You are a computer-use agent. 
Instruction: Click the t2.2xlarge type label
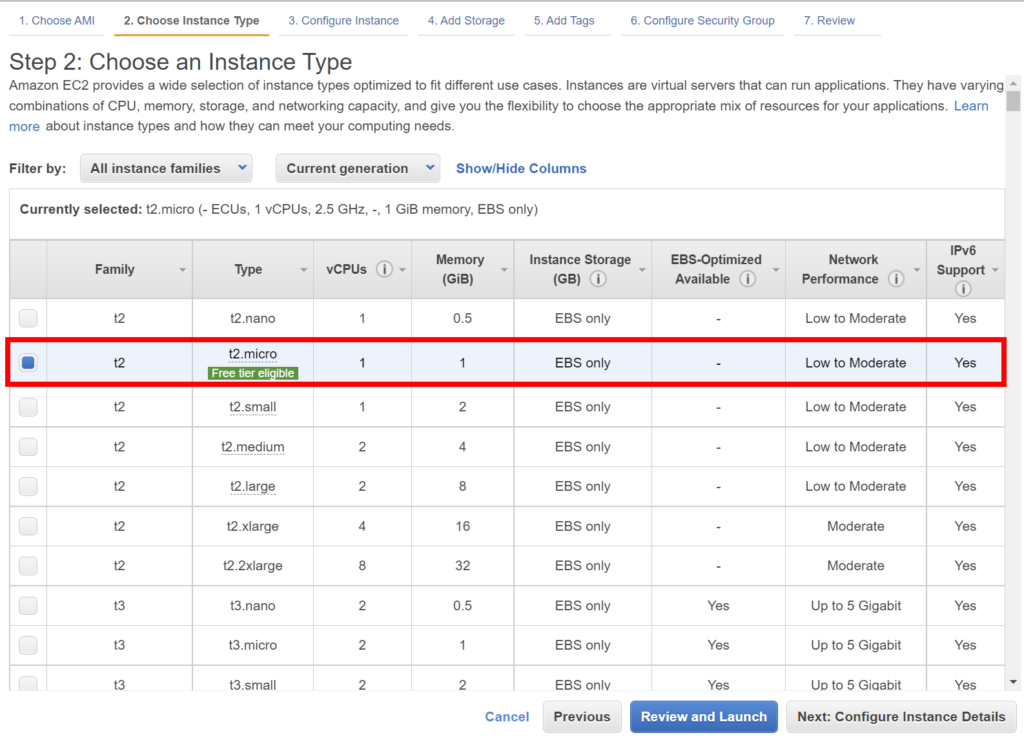coord(253,566)
